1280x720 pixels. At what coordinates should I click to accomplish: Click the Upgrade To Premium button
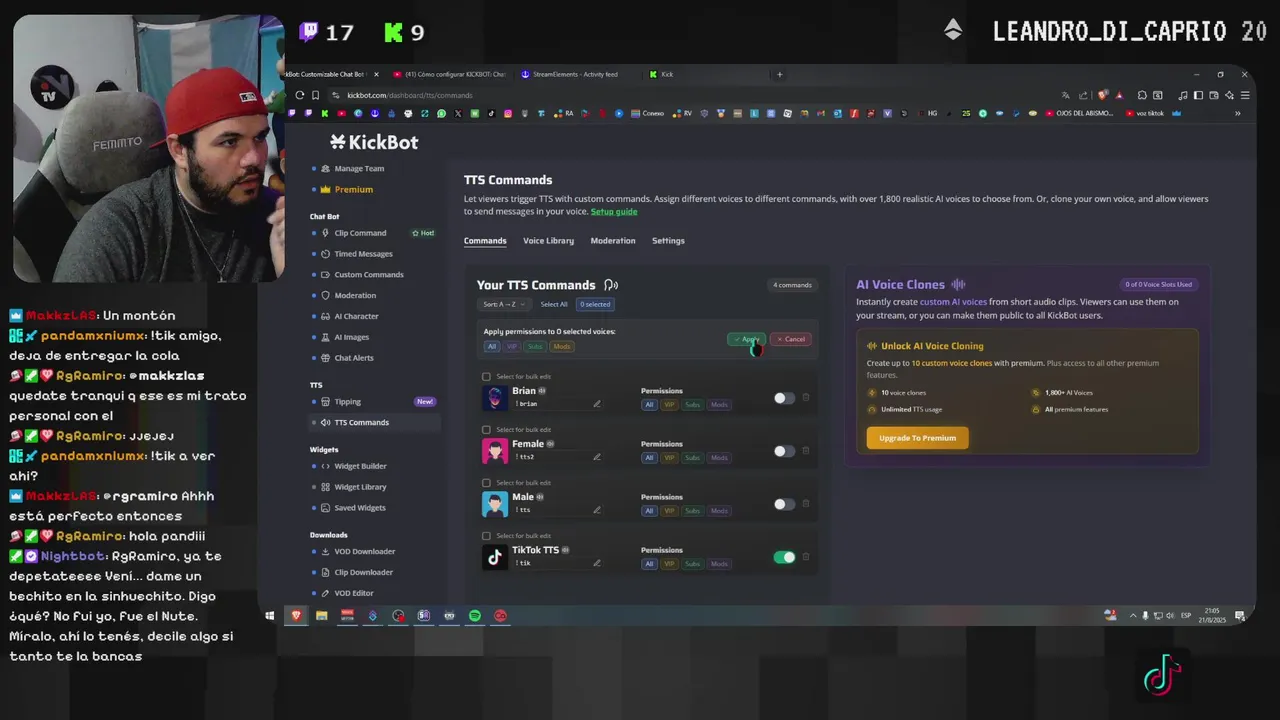(917, 438)
